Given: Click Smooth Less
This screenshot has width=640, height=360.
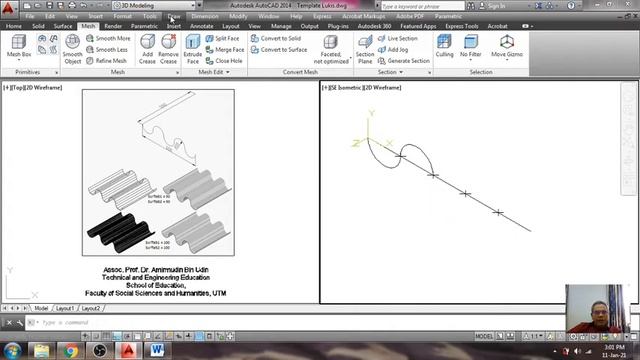Looking at the screenshot, I should (107, 49).
